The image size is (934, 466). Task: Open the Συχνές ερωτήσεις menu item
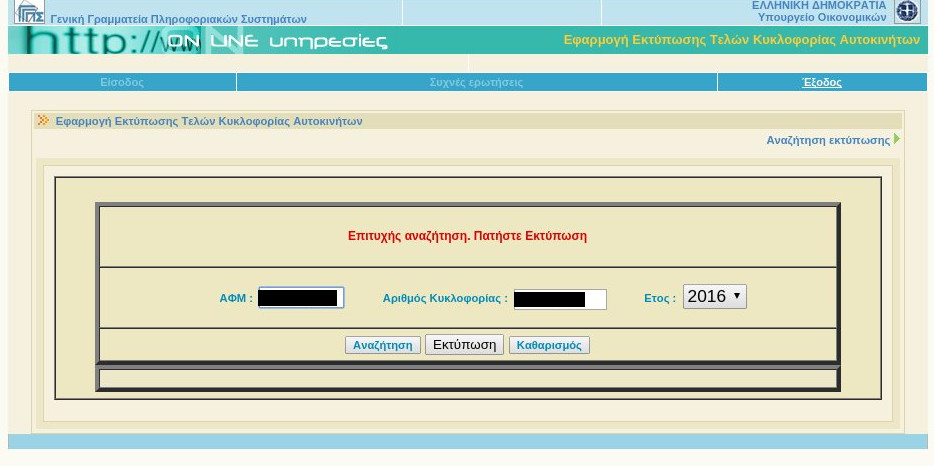(476, 82)
